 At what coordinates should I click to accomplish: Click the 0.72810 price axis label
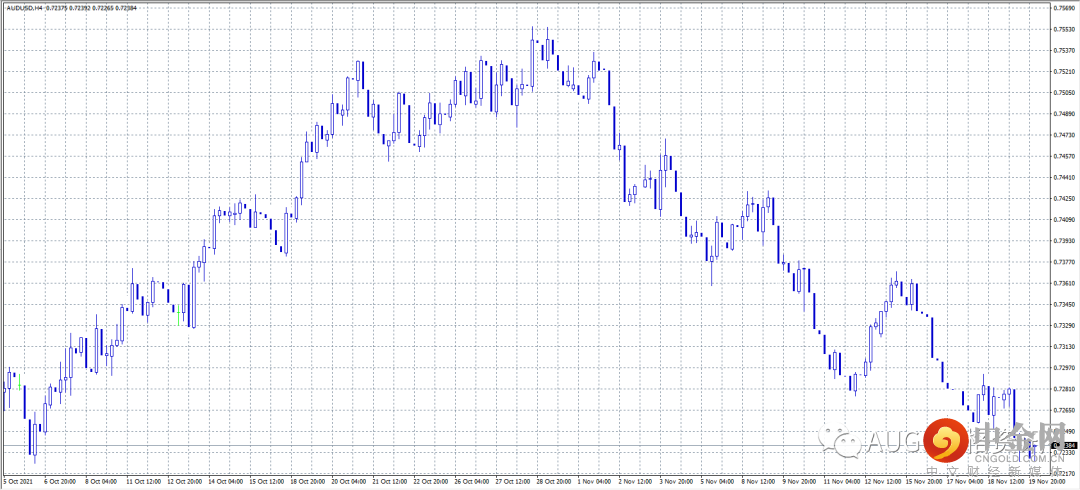tap(1065, 389)
